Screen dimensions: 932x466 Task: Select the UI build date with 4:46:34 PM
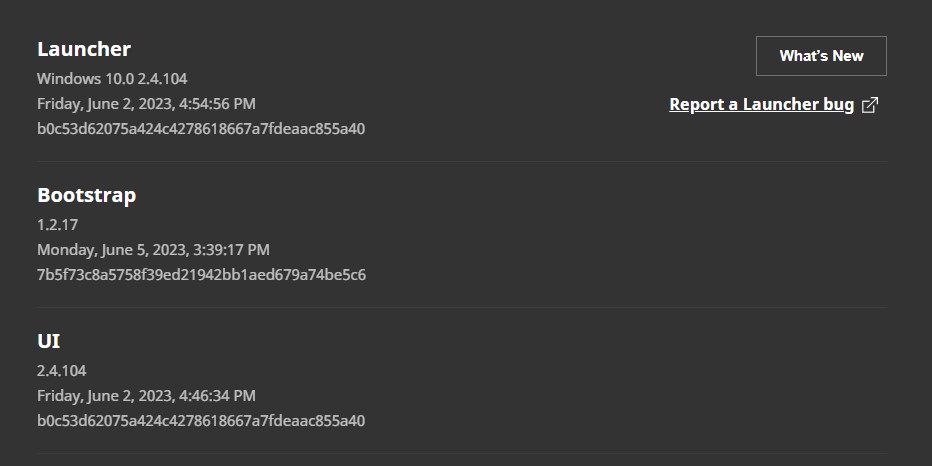tap(146, 395)
